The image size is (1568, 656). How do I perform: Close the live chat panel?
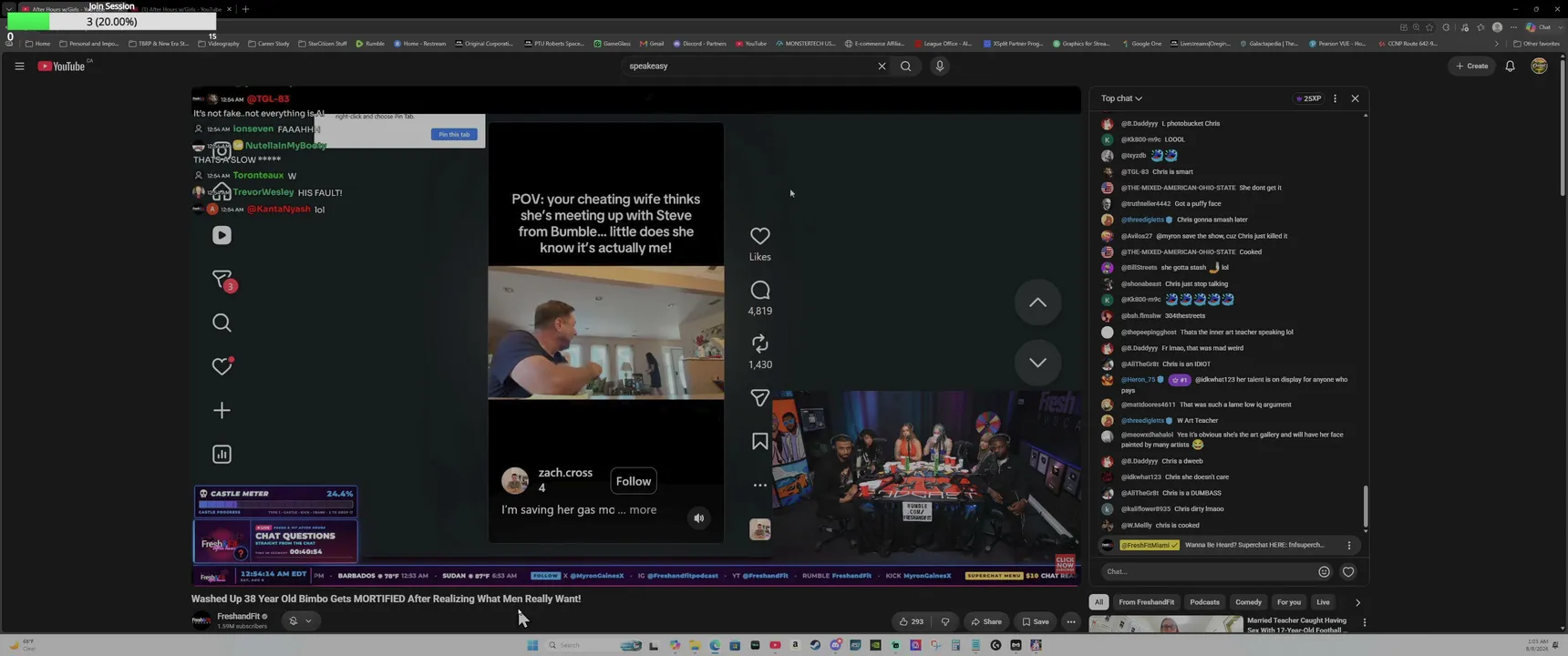(1355, 98)
